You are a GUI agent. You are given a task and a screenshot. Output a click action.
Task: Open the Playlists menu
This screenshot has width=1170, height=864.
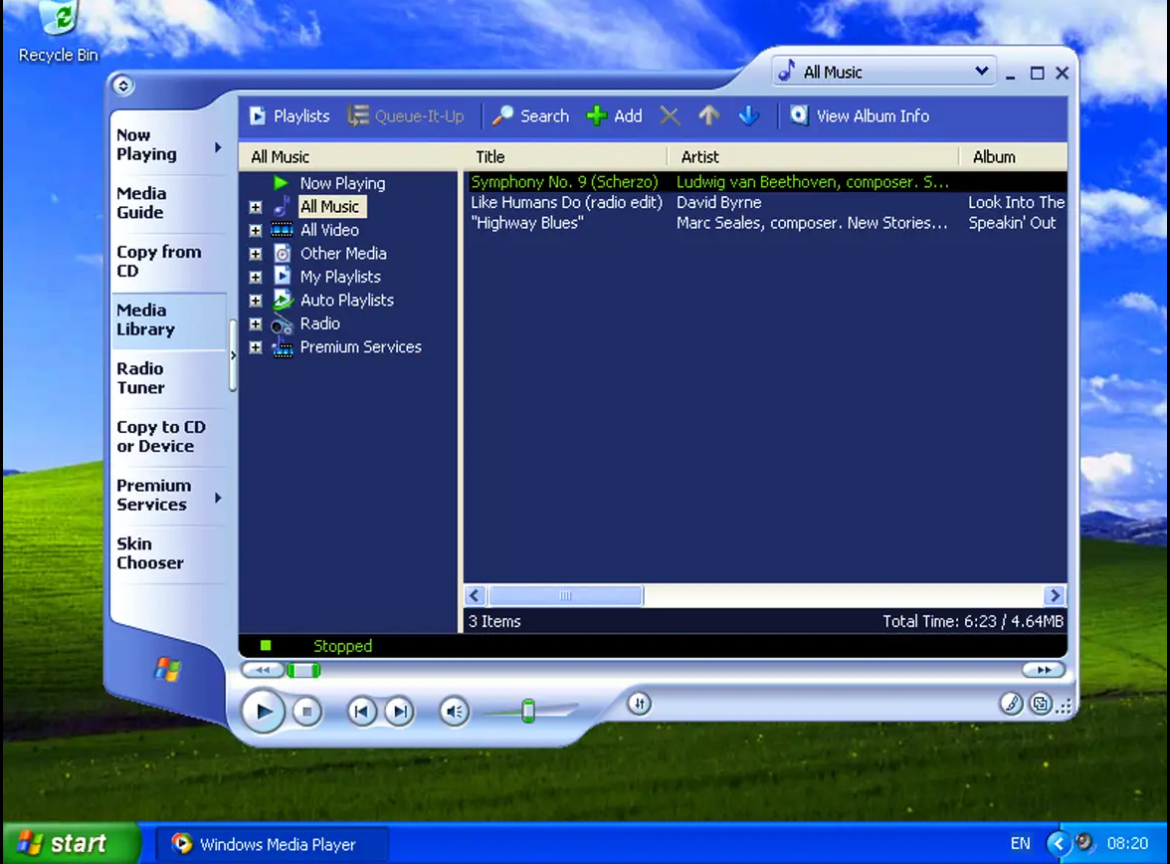[290, 116]
